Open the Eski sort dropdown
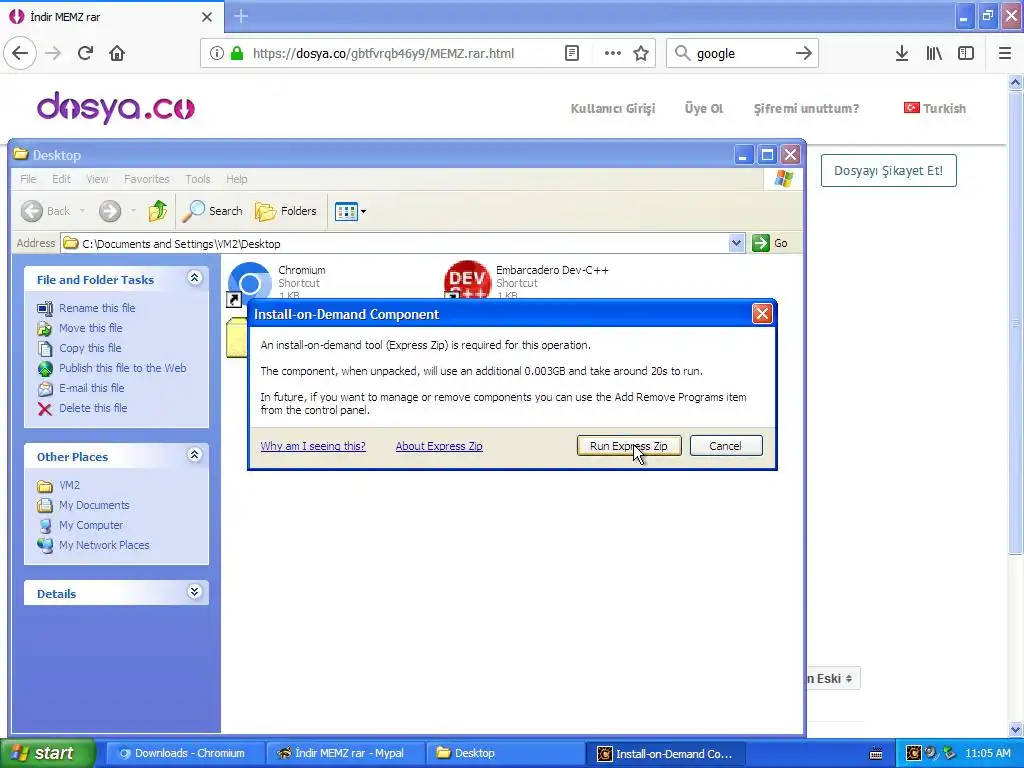The width and height of the screenshot is (1024, 768). pyautogui.click(x=833, y=679)
